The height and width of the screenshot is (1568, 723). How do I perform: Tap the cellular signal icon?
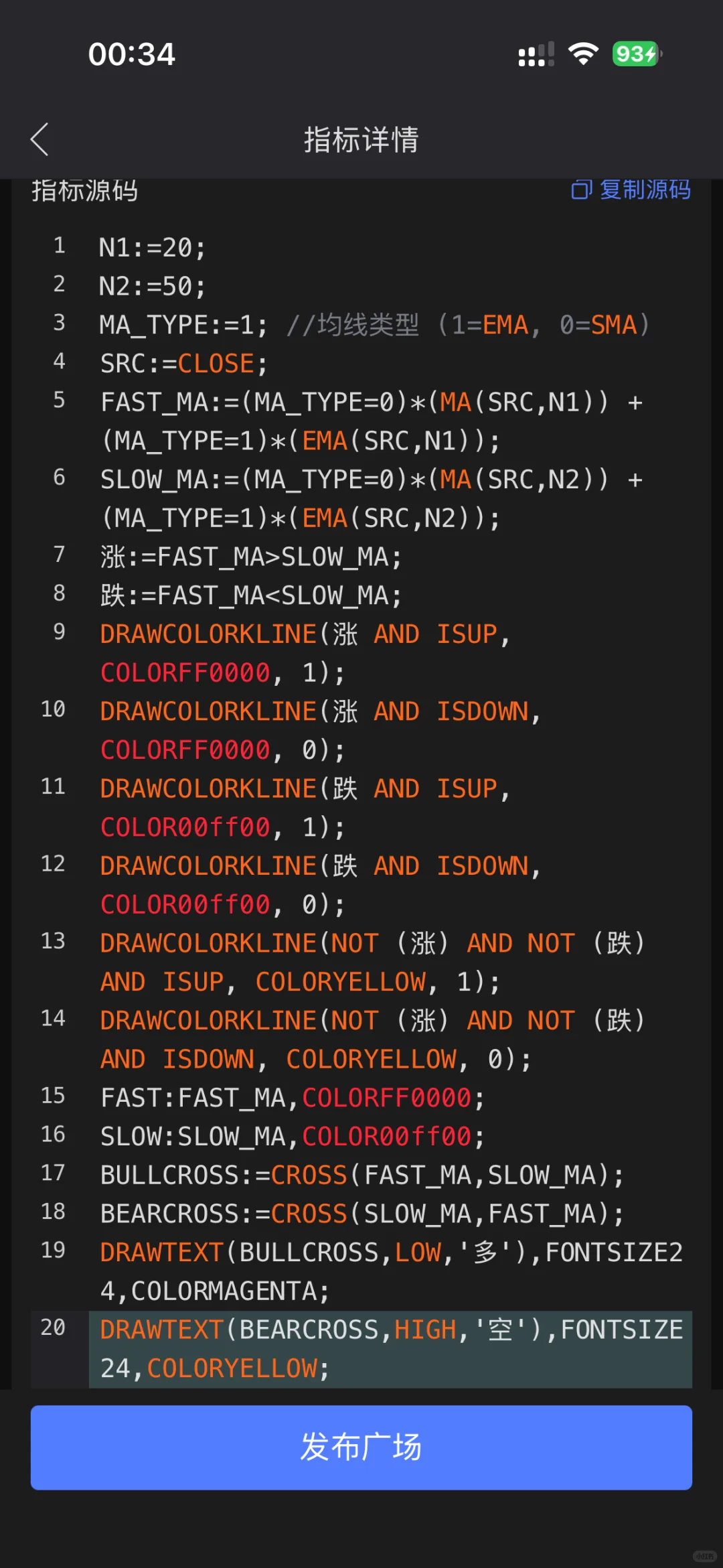coord(536,54)
